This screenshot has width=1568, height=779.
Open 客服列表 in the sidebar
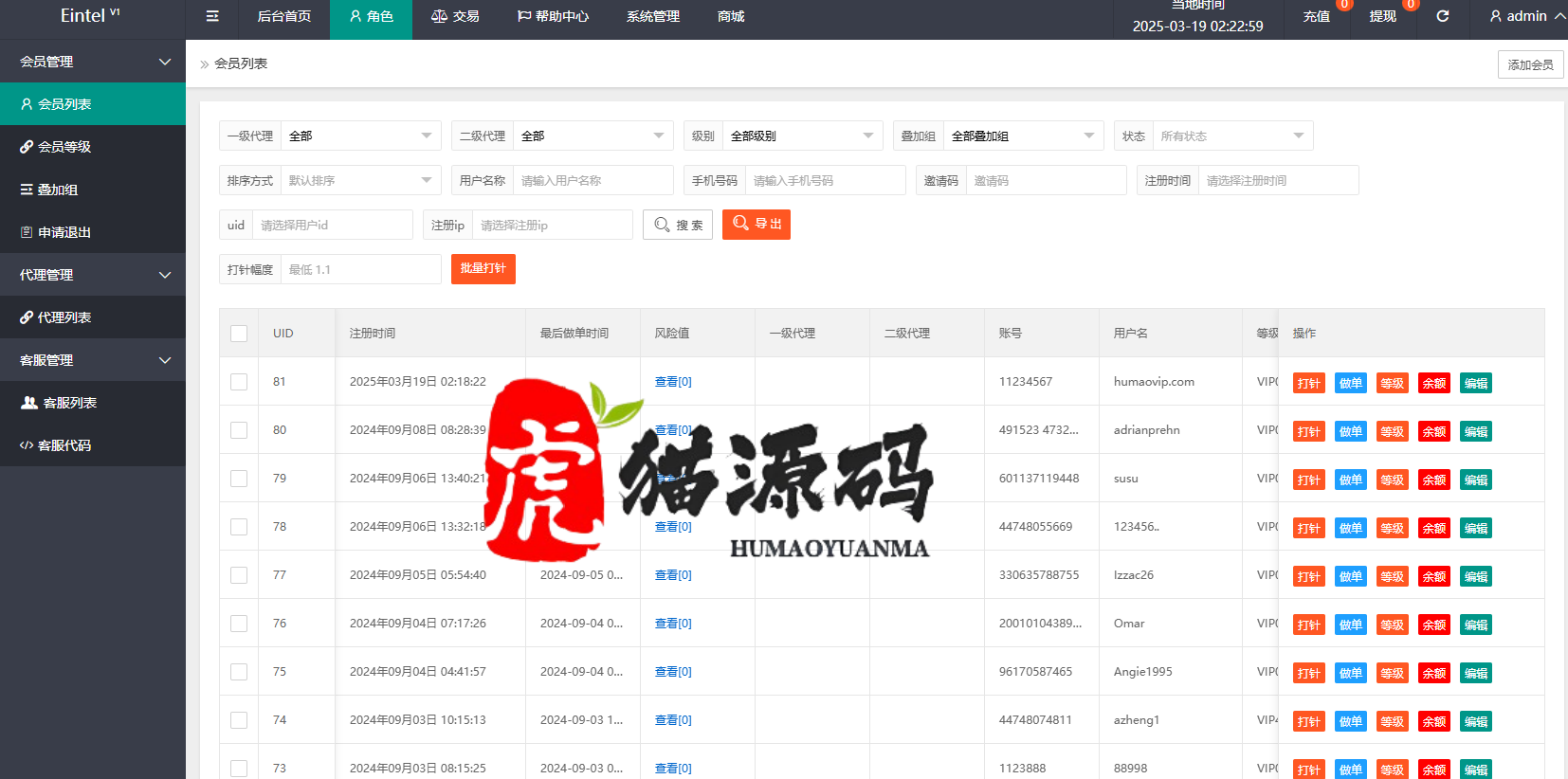tap(93, 403)
